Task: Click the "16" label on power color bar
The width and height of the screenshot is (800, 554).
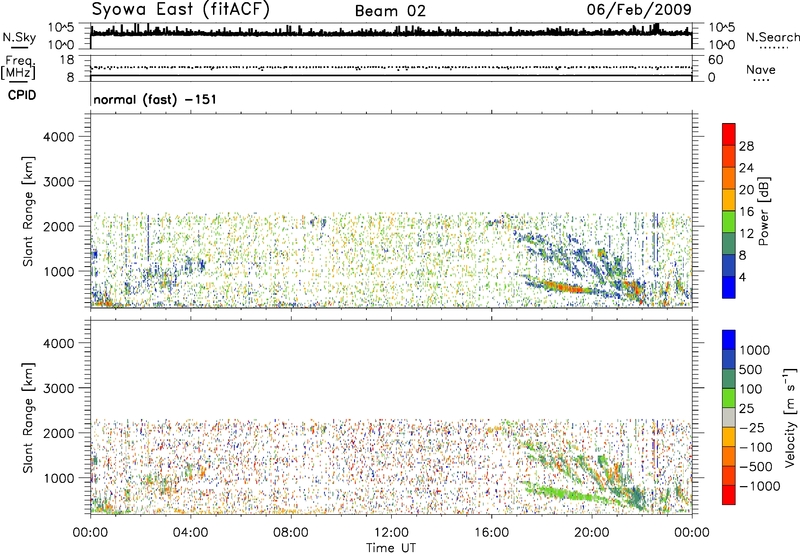Action: (x=746, y=212)
